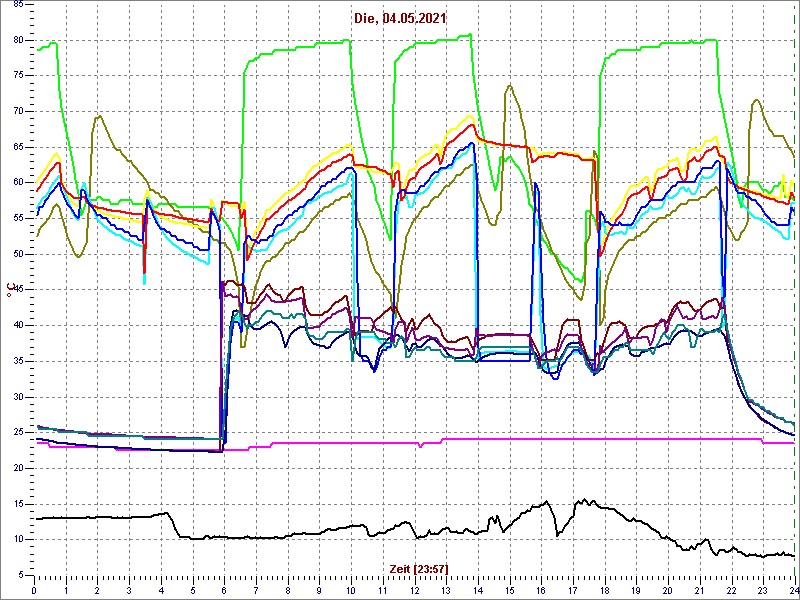Select hour 21 on the time axis
Image resolution: width=800 pixels, height=600 pixels.
click(x=699, y=589)
